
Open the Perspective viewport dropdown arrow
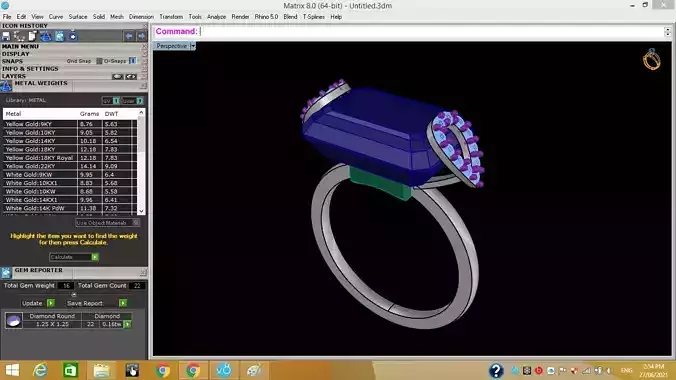coord(193,46)
